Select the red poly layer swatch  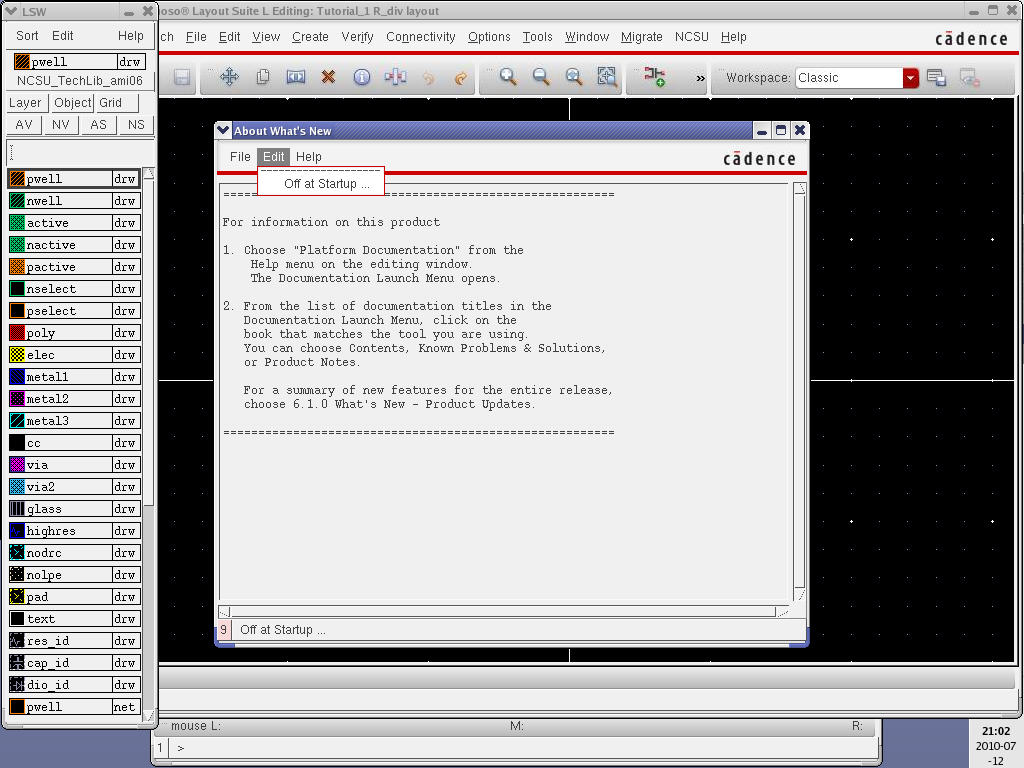pos(17,333)
